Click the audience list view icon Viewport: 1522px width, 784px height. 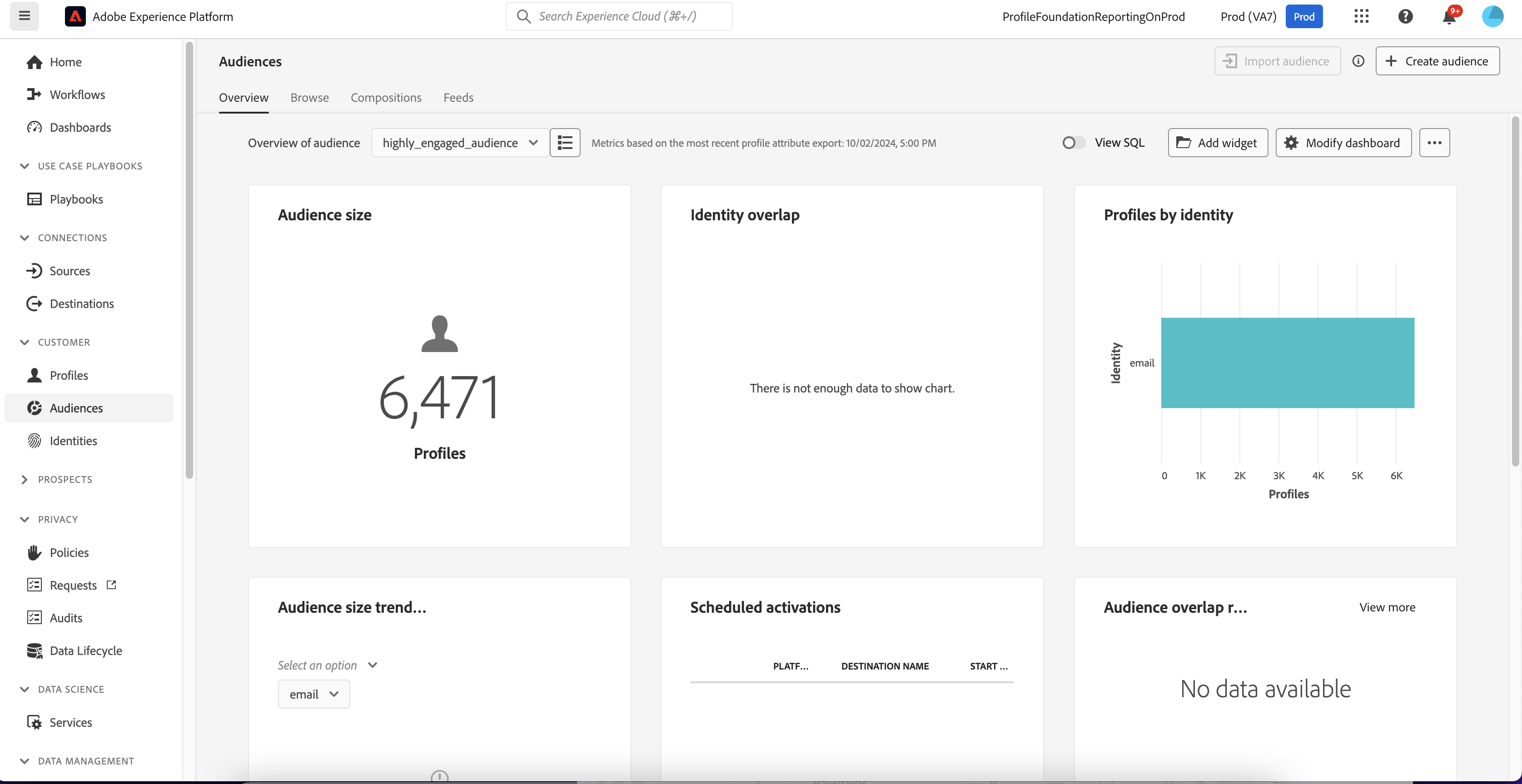pyautogui.click(x=564, y=142)
